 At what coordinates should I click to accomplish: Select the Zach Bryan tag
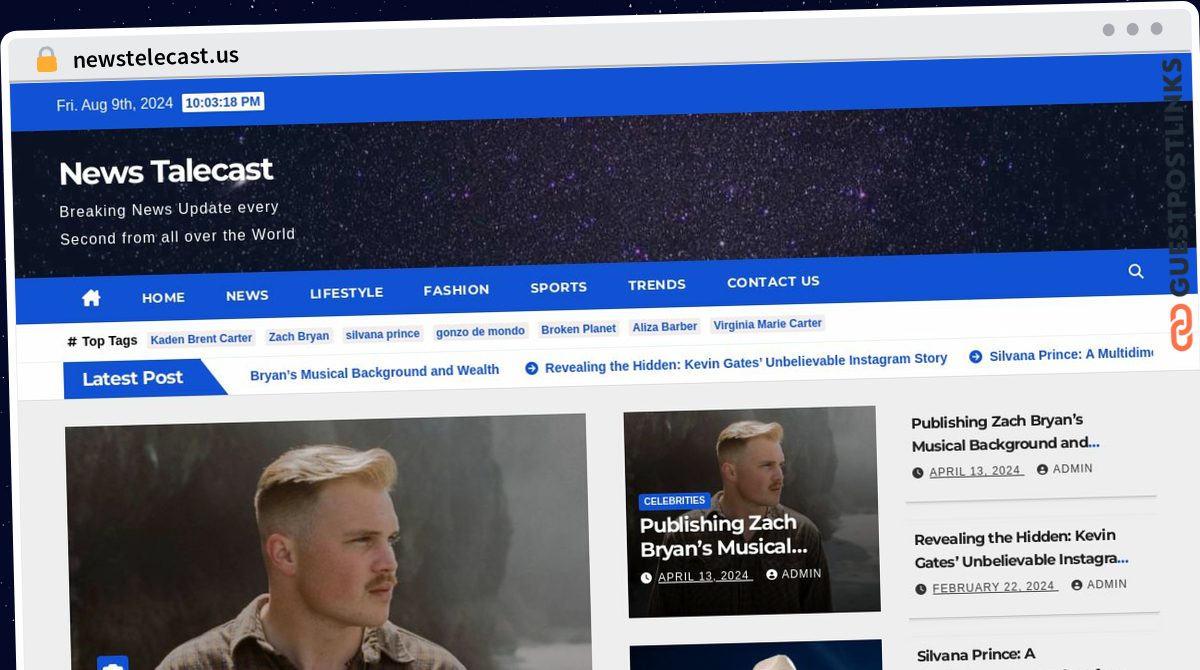point(299,336)
